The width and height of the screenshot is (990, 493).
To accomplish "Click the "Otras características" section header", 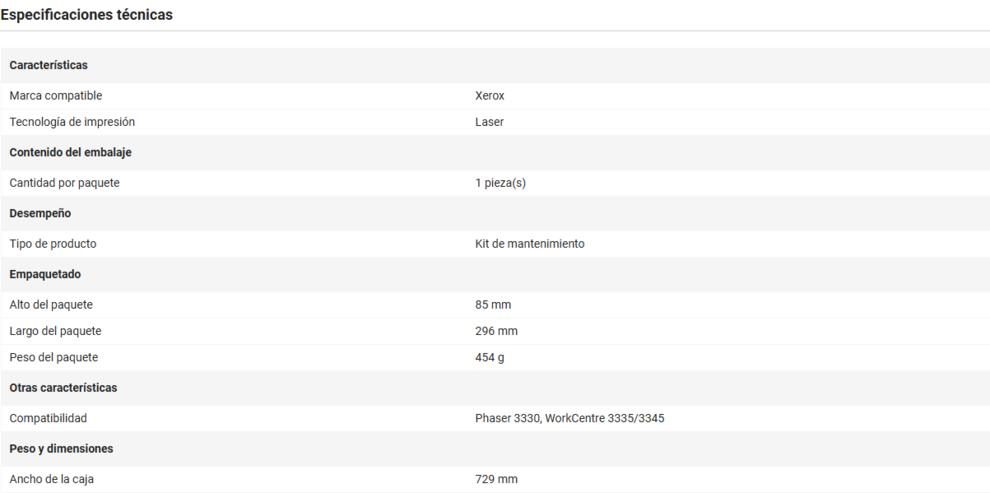I will pos(63,387).
